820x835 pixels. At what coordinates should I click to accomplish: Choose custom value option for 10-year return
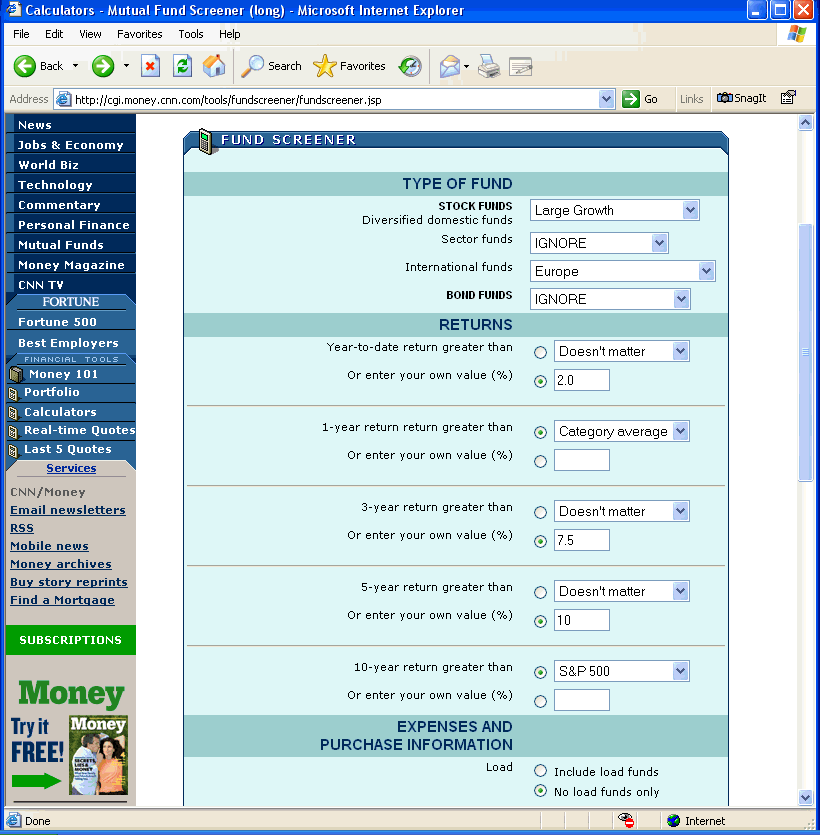pos(540,700)
